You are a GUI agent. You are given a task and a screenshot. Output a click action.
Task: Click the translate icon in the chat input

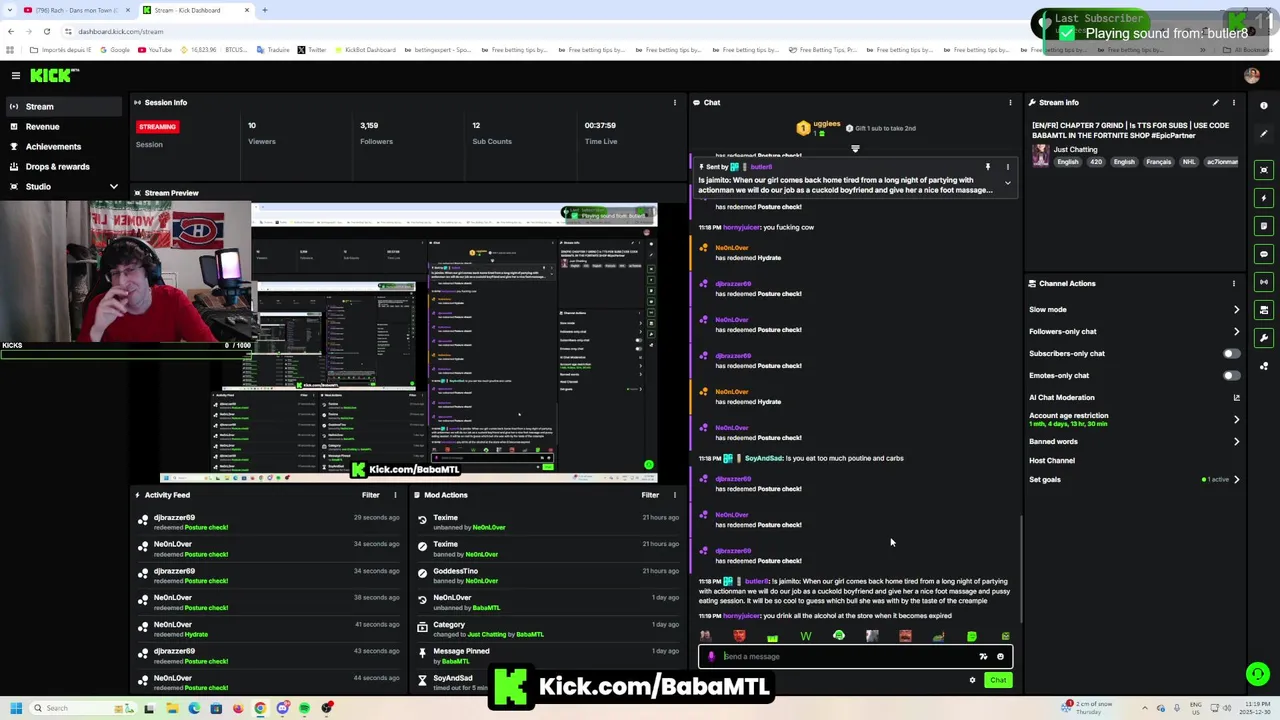[x=983, y=657]
